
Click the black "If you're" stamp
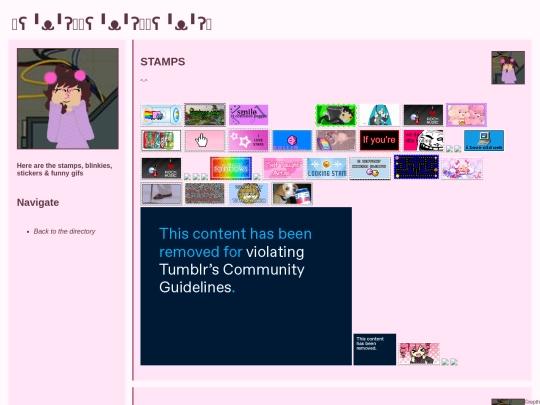tap(380, 140)
